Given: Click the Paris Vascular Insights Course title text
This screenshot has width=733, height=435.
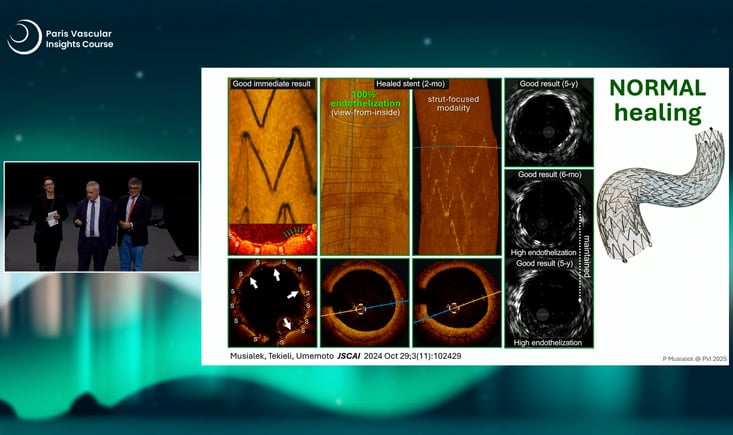Looking at the screenshot, I should pos(79,38).
